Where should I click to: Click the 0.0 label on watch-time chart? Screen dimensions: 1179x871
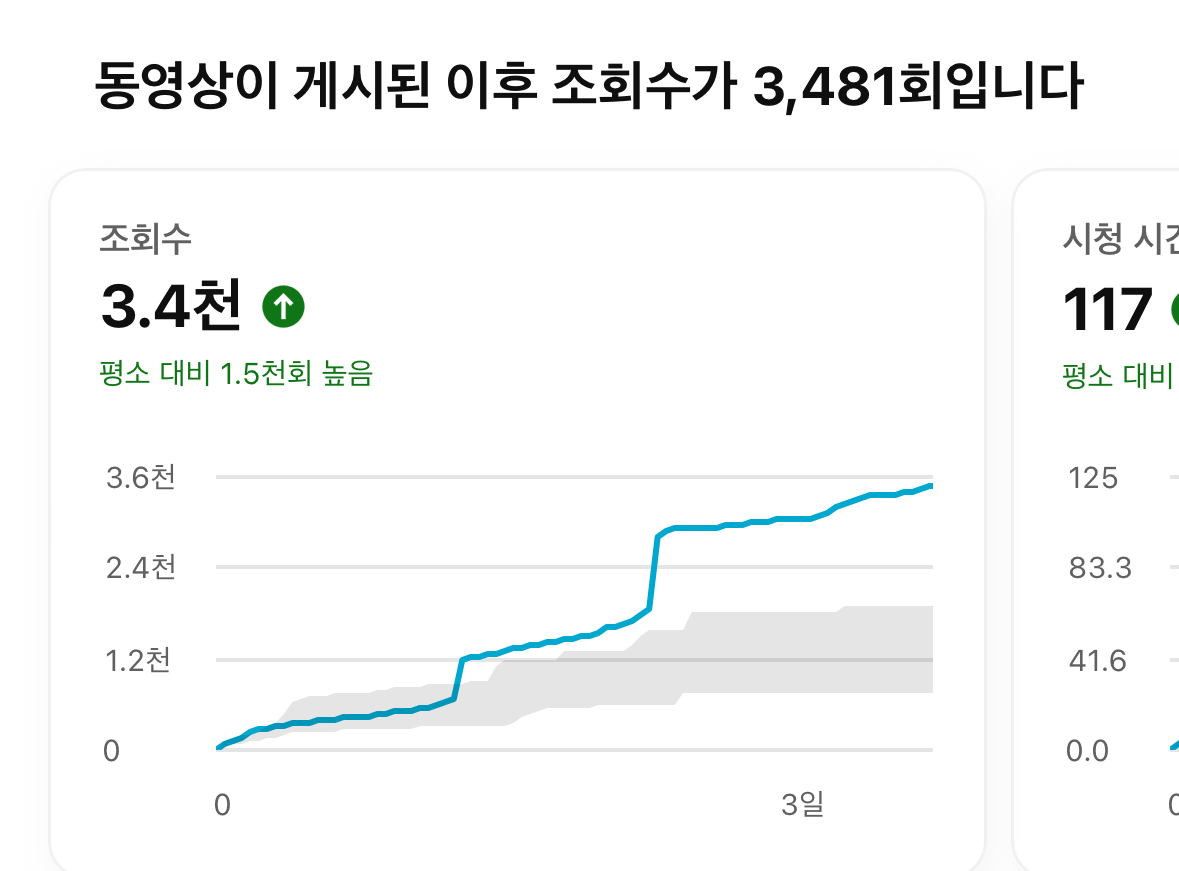[x=1087, y=751]
